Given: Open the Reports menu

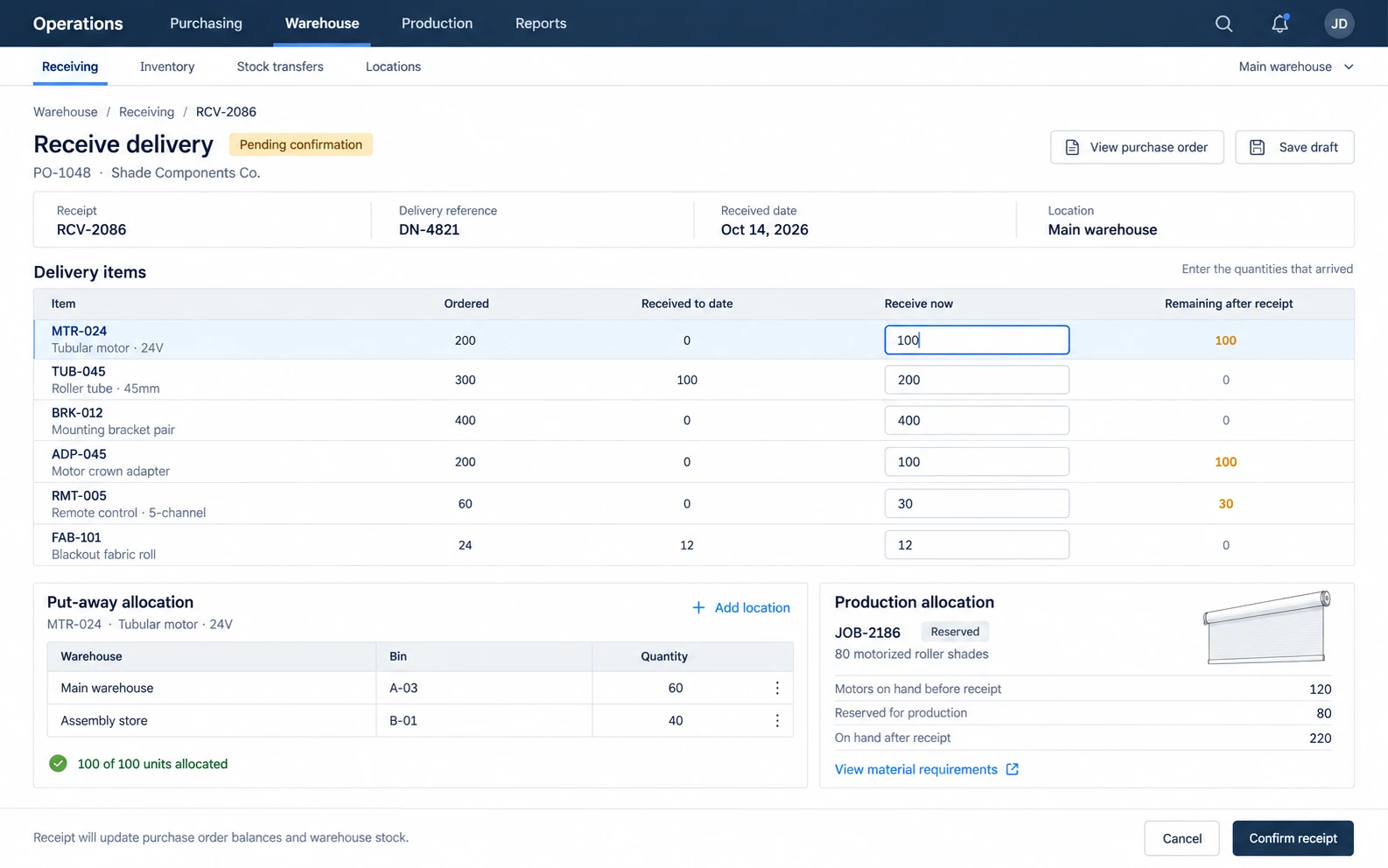Looking at the screenshot, I should (x=541, y=24).
